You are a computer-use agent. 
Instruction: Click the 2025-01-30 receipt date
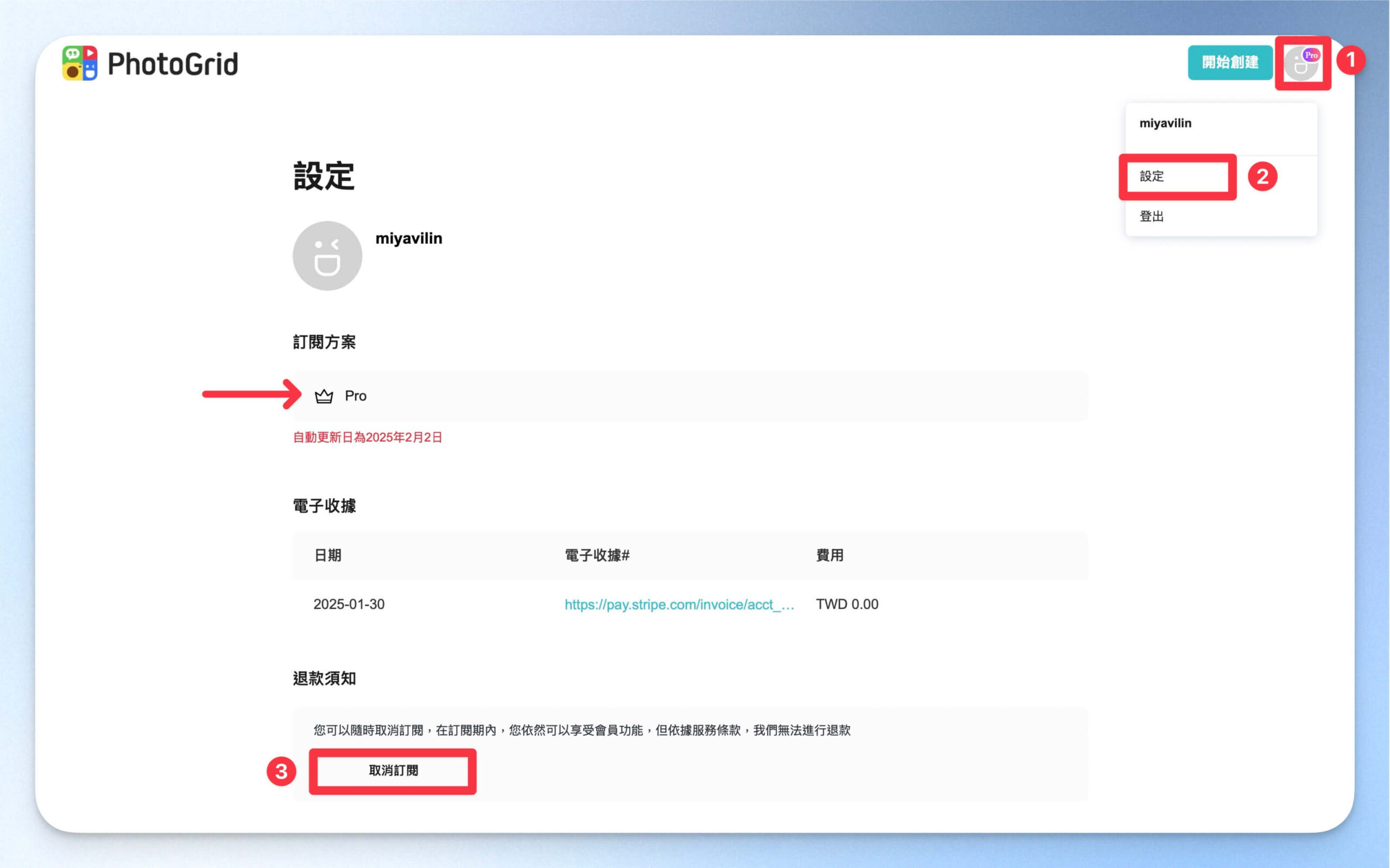pyautogui.click(x=349, y=604)
